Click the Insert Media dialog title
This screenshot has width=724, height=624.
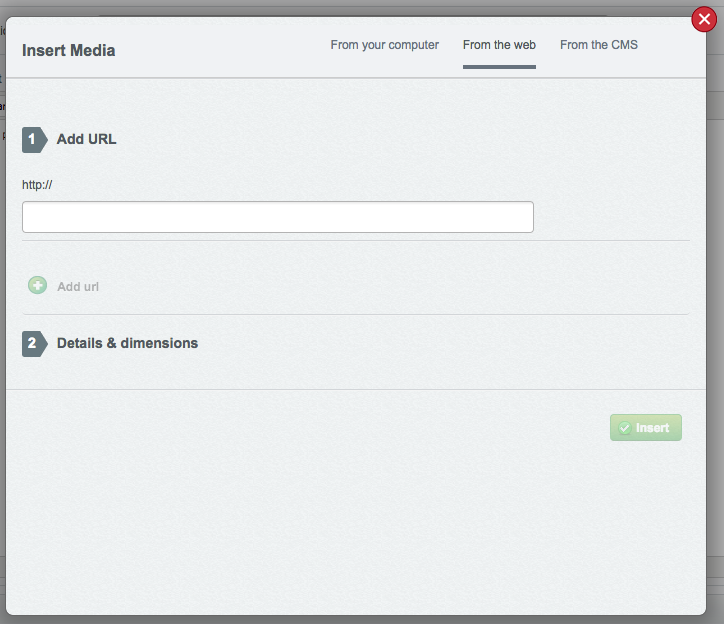pos(68,50)
